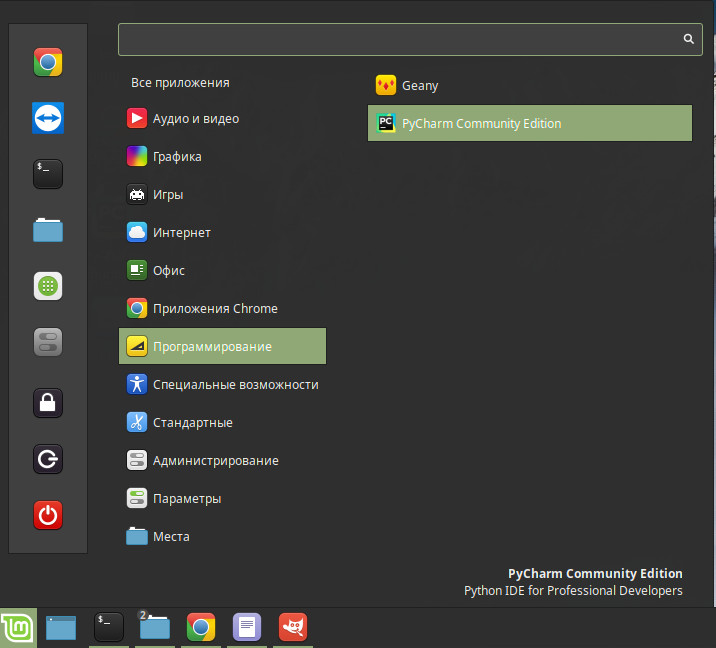This screenshot has width=716, height=648.
Task: Open the Администрирование category
Action: [222, 460]
